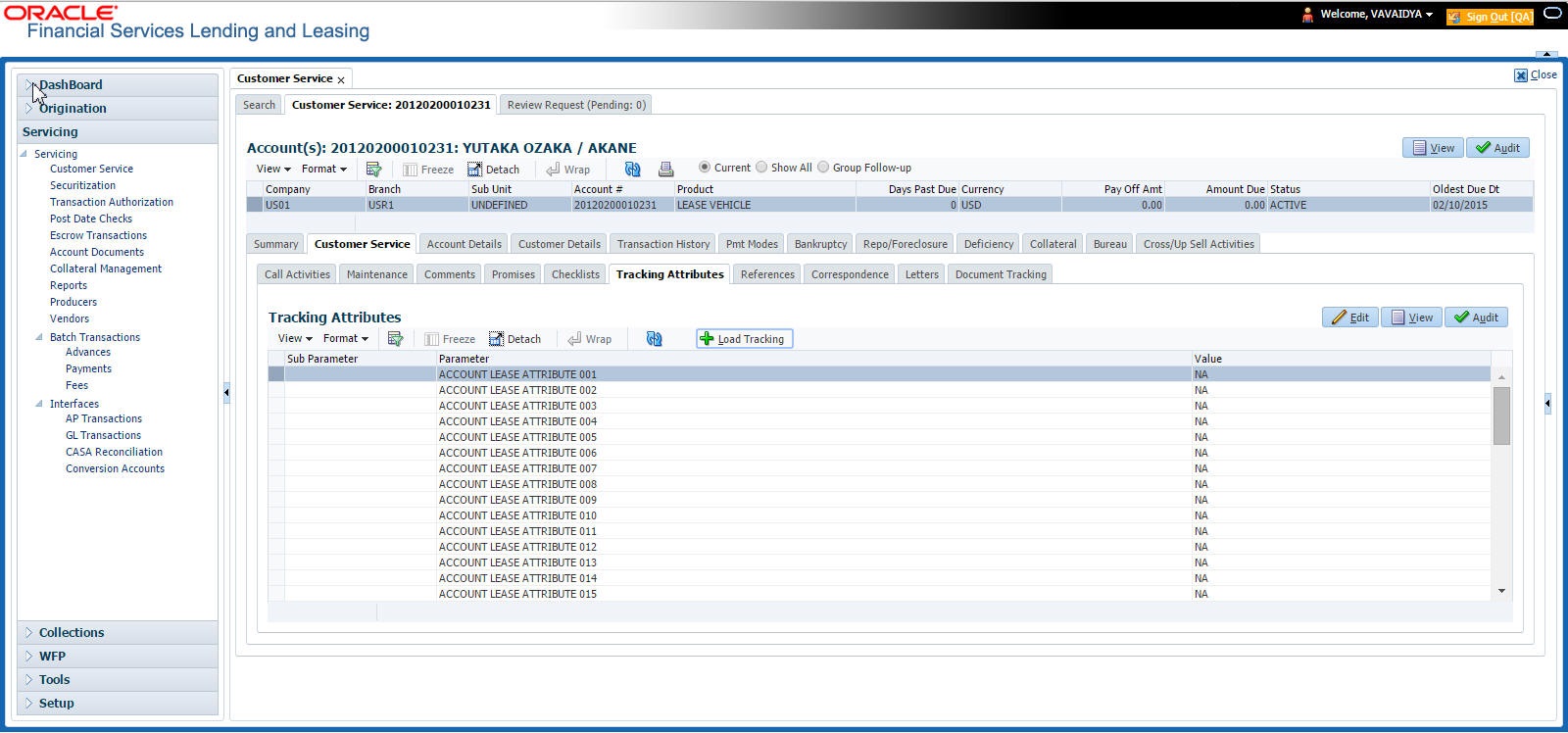Click the Freeze icon in Tracking Attributes toolbar
This screenshot has width=1568, height=733.
tap(431, 338)
